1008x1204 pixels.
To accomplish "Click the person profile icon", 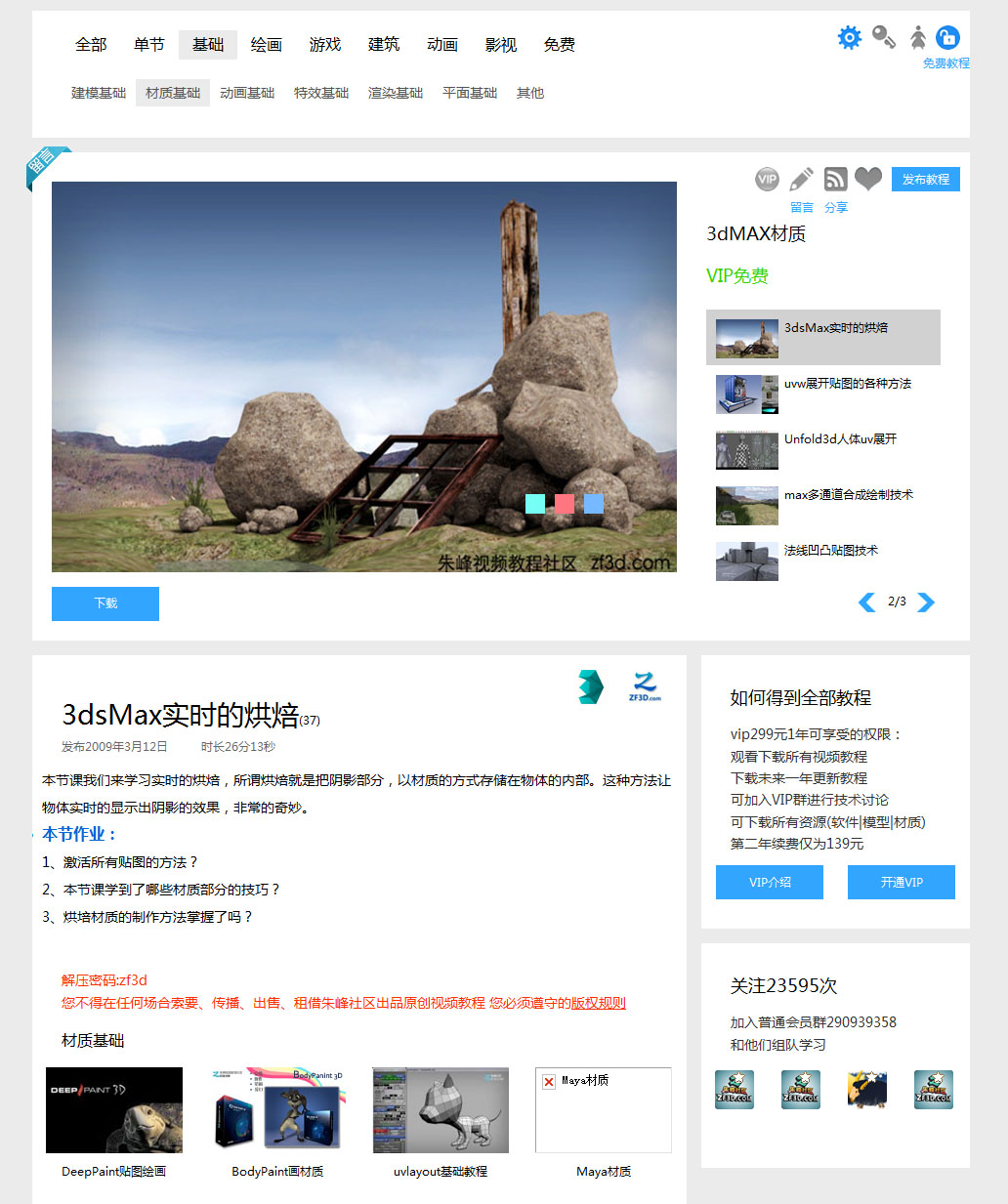I will 918,37.
